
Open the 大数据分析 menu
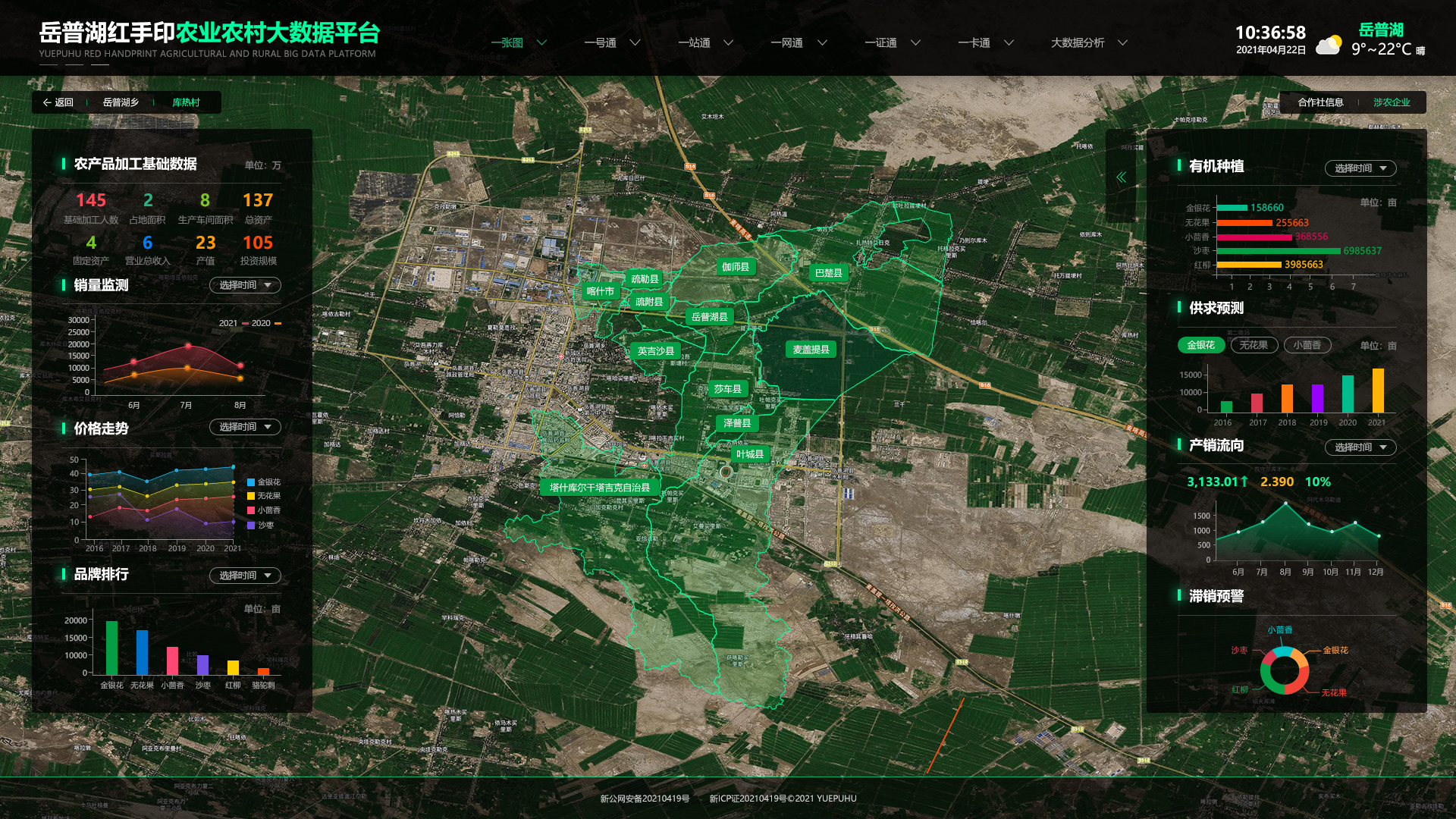1077,43
